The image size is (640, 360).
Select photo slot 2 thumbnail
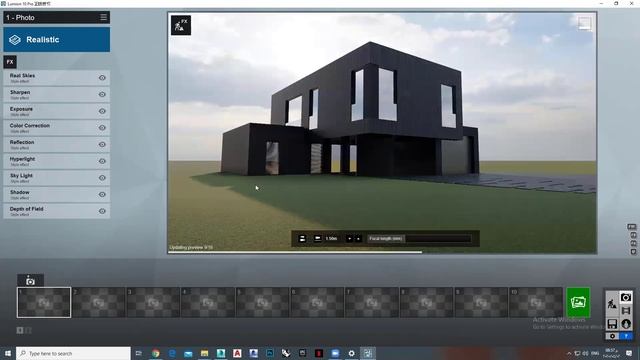tap(98, 302)
